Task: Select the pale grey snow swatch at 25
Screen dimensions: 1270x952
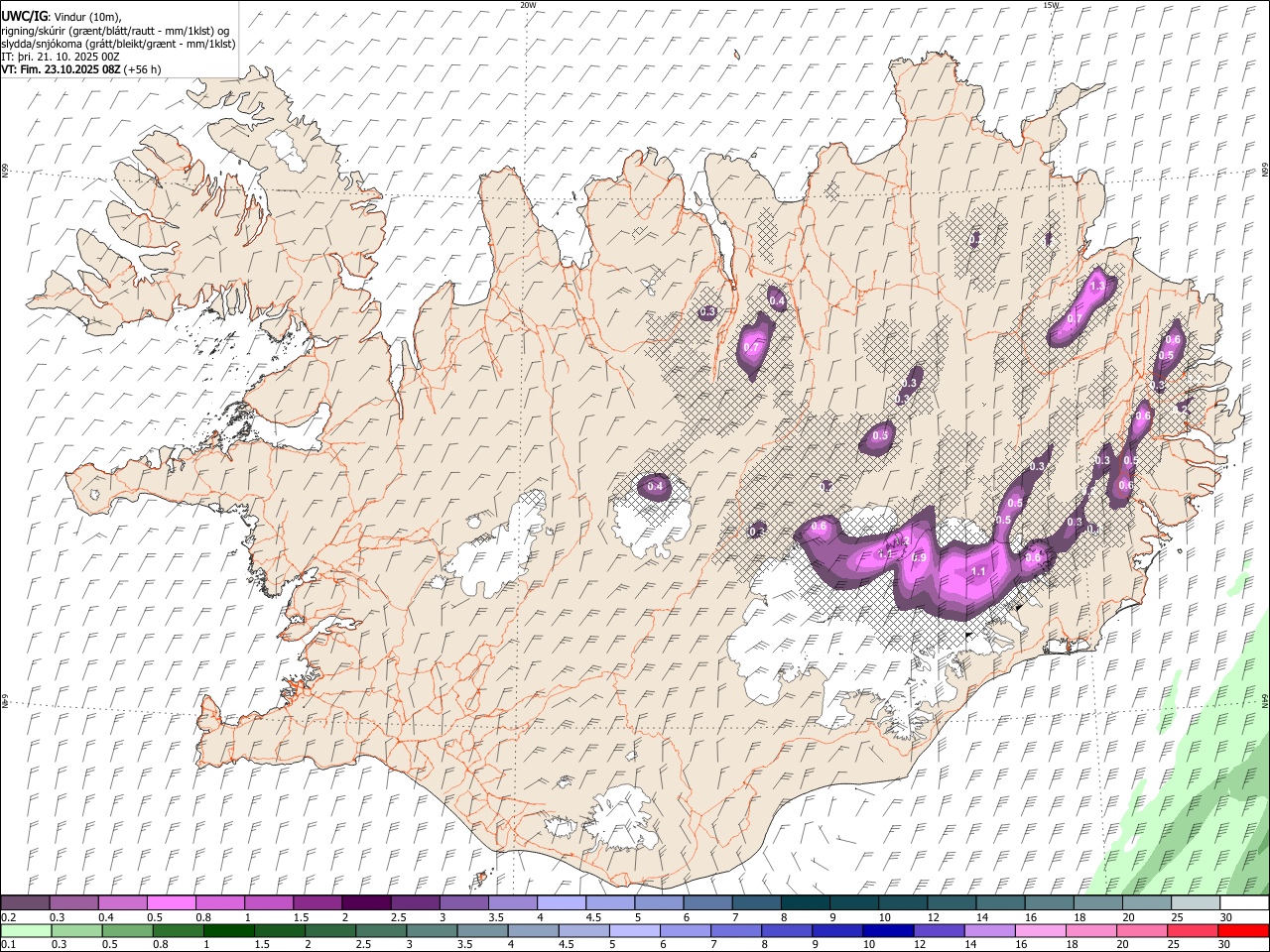Action: [x=1197, y=903]
